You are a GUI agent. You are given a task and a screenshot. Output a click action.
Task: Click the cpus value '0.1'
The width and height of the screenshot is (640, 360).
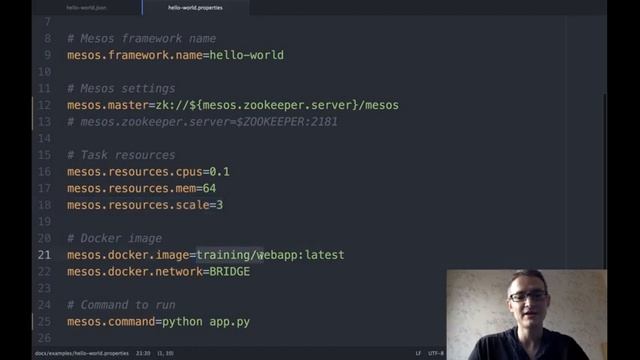click(220, 172)
